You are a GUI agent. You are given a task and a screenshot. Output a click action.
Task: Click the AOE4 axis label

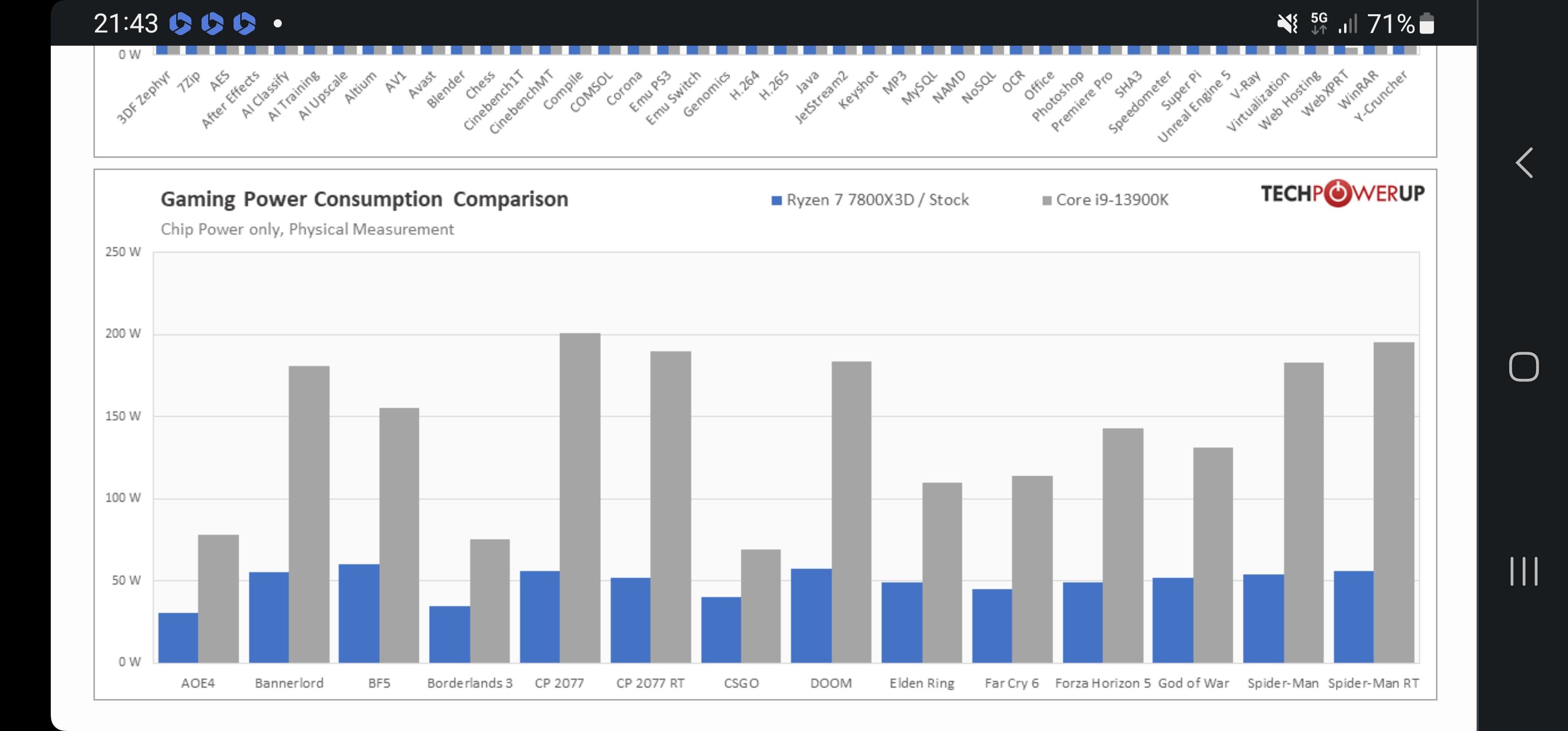(x=198, y=683)
